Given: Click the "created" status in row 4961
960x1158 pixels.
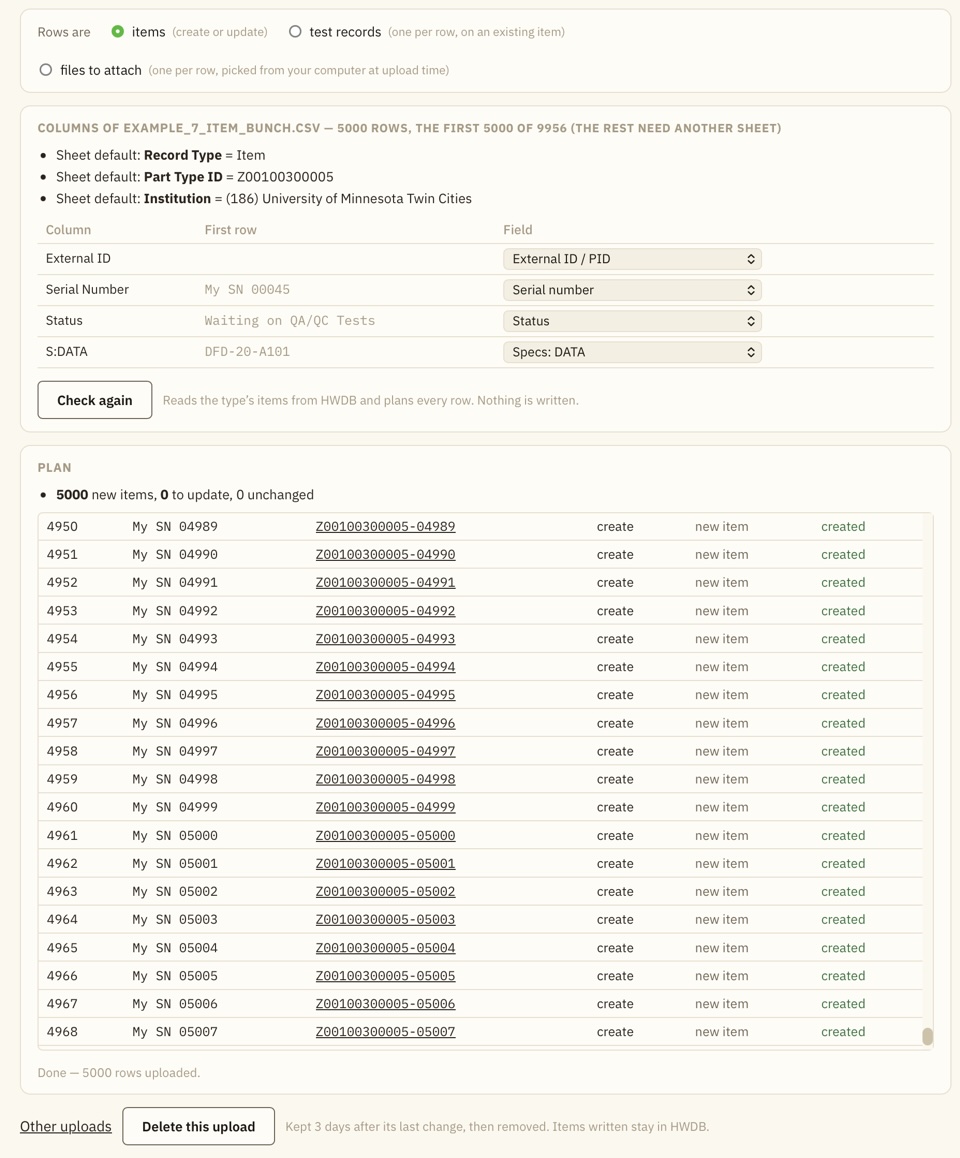Looking at the screenshot, I should pos(843,835).
